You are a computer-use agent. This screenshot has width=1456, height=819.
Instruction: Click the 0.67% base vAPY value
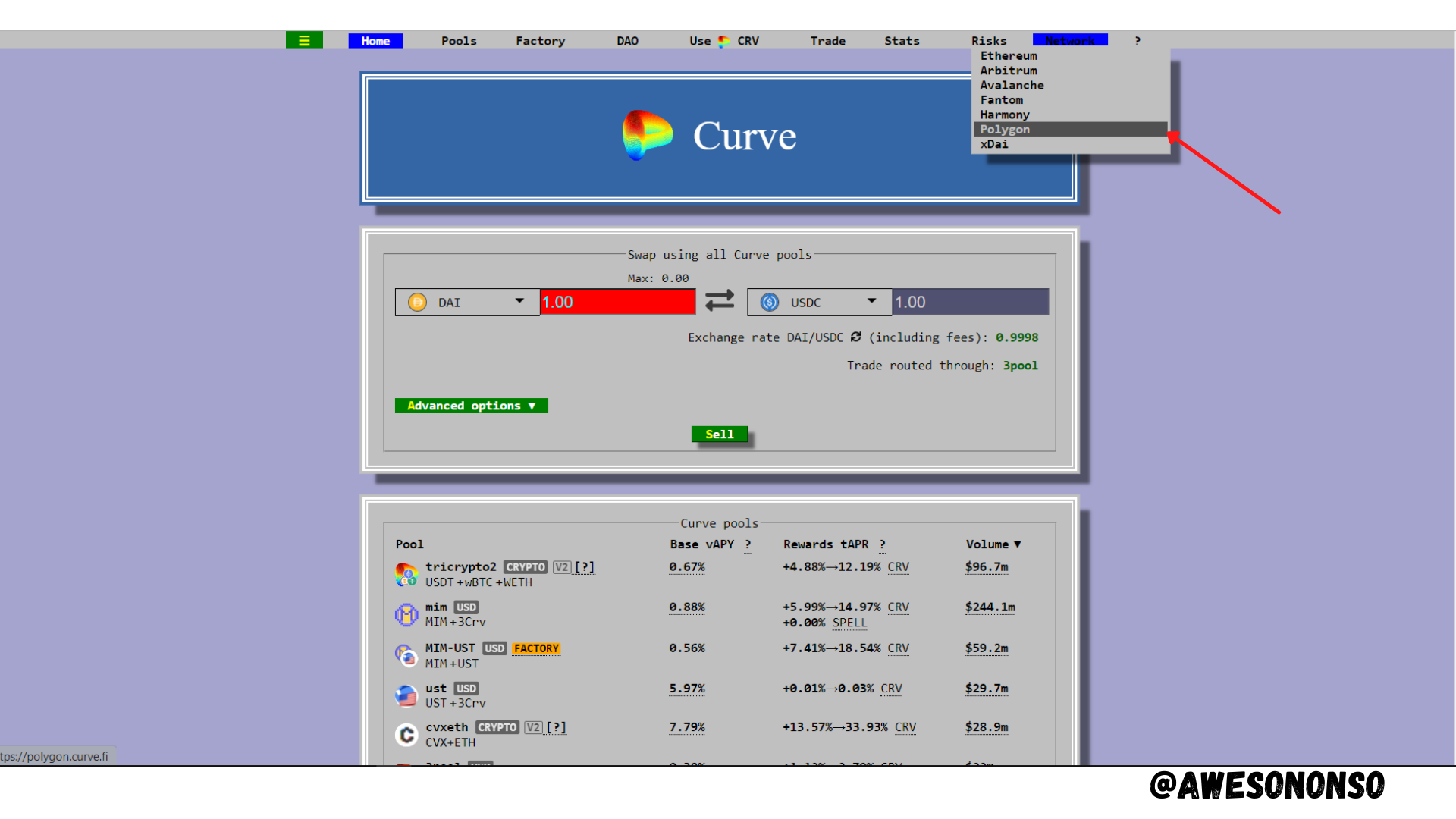pos(687,566)
